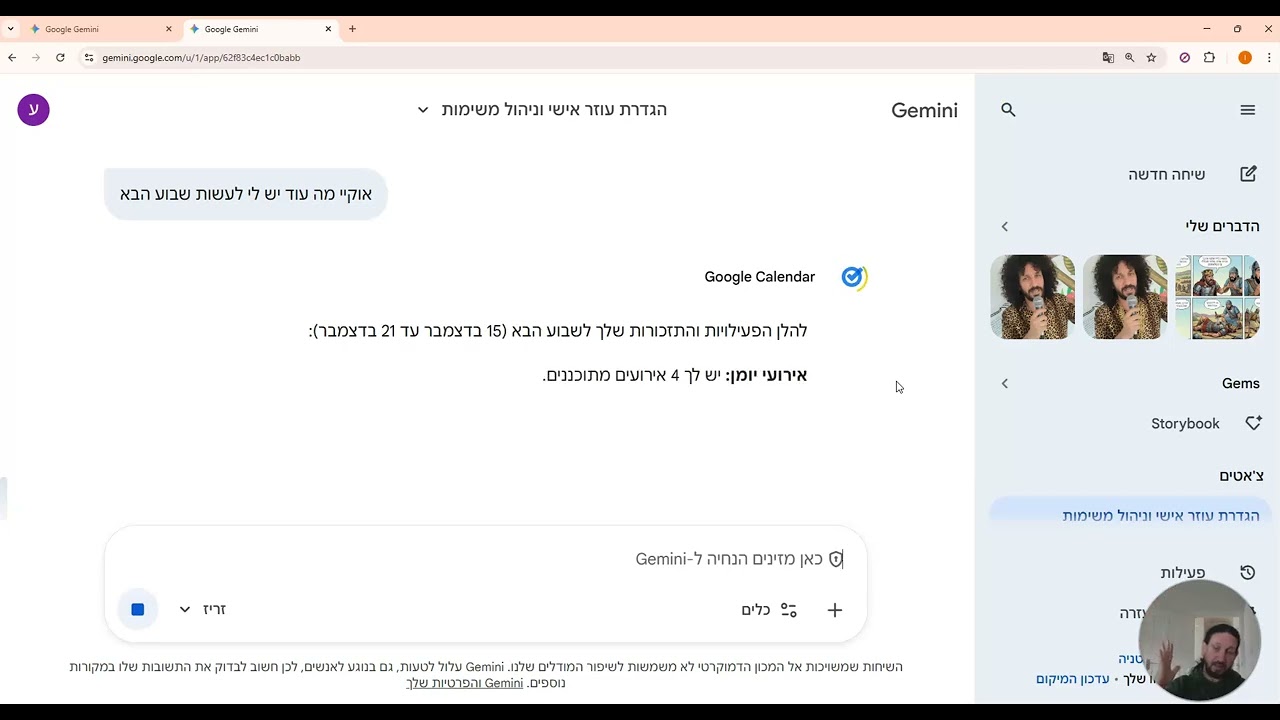1280x720 pixels.
Task: Click the Gemini logo text
Action: coord(924,110)
